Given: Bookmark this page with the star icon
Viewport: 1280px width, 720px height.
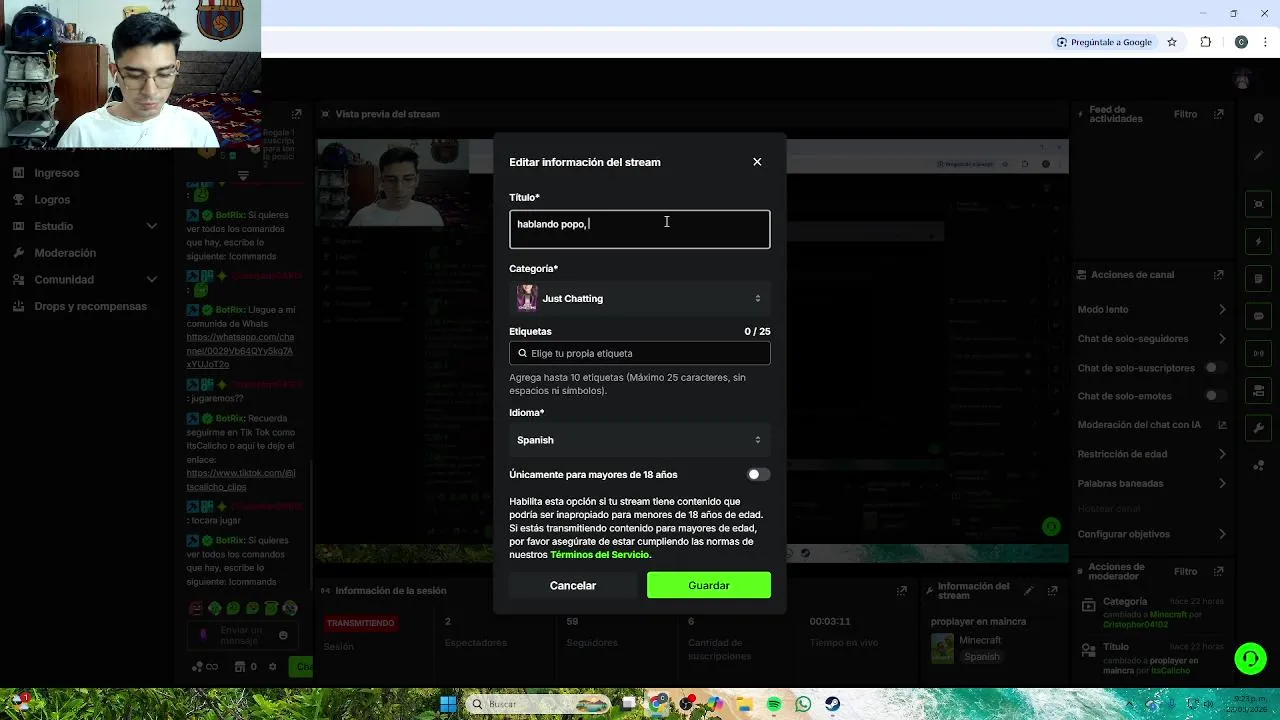Looking at the screenshot, I should click(1172, 42).
